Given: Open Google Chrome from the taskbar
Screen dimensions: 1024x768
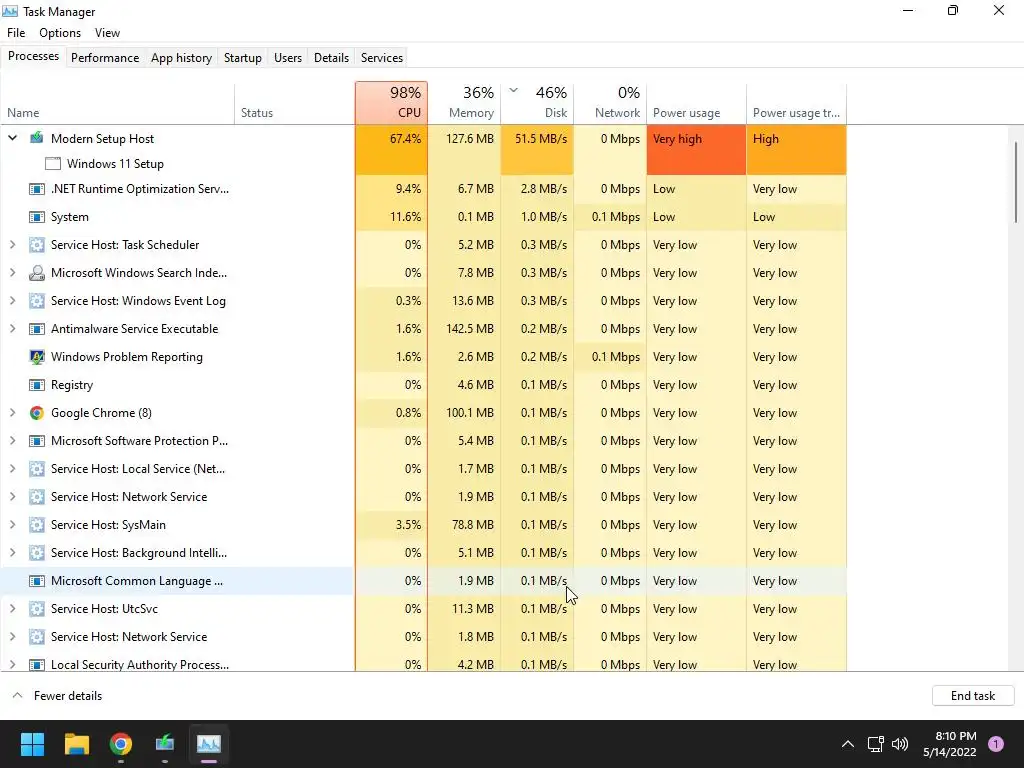Looking at the screenshot, I should click(121, 744).
